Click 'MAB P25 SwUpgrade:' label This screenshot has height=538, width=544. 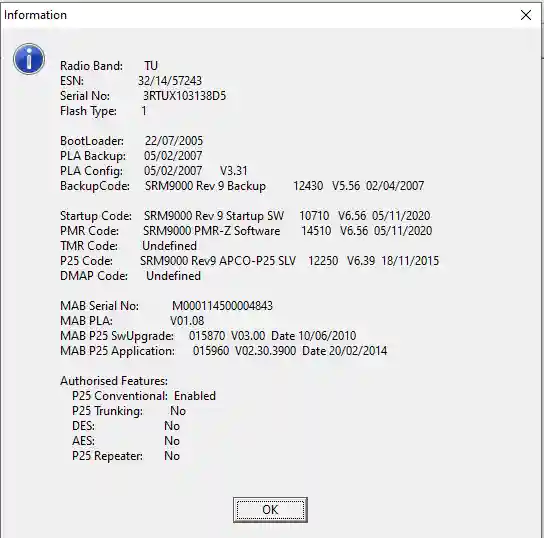[117, 336]
